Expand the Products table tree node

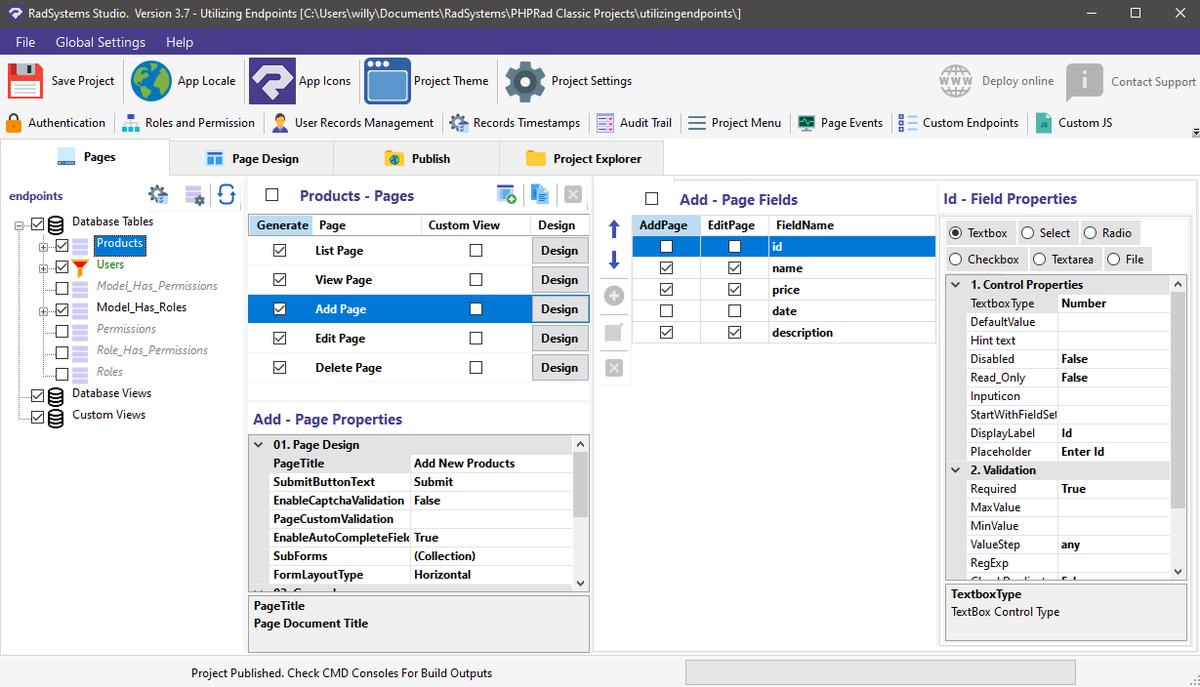[44, 245]
